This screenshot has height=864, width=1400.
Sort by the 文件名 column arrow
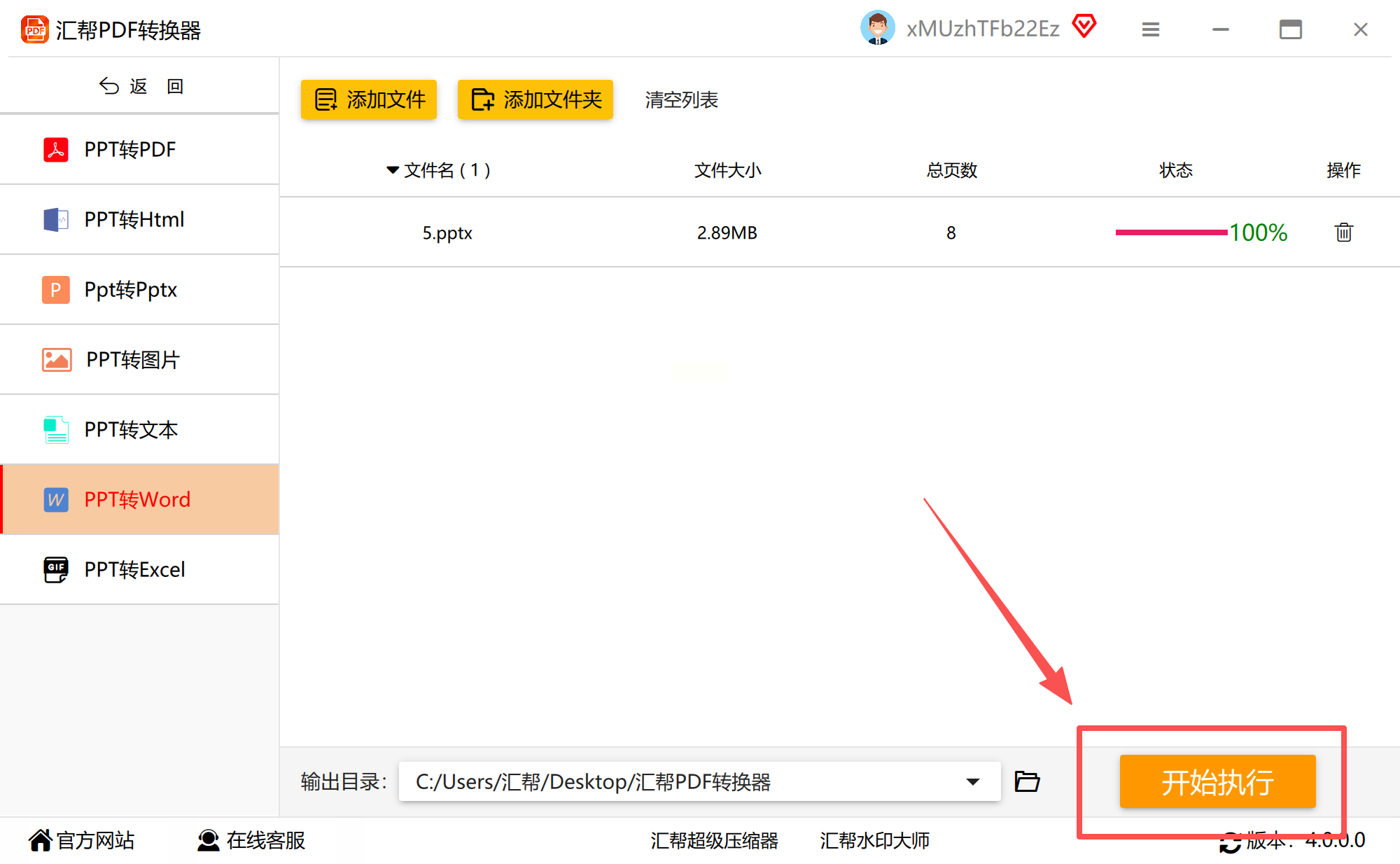click(392, 170)
